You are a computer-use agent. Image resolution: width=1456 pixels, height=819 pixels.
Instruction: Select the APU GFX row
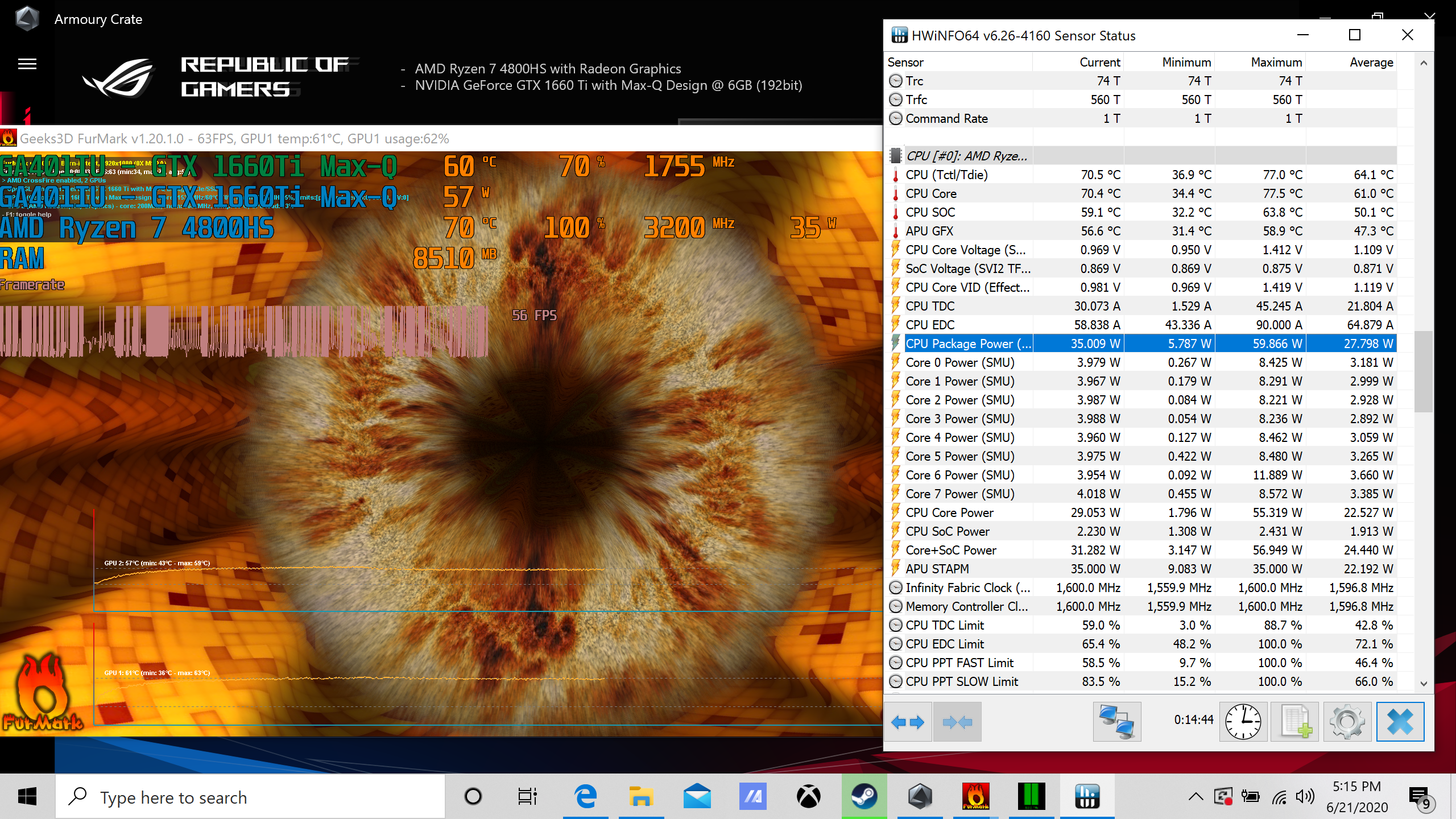pos(1141,231)
